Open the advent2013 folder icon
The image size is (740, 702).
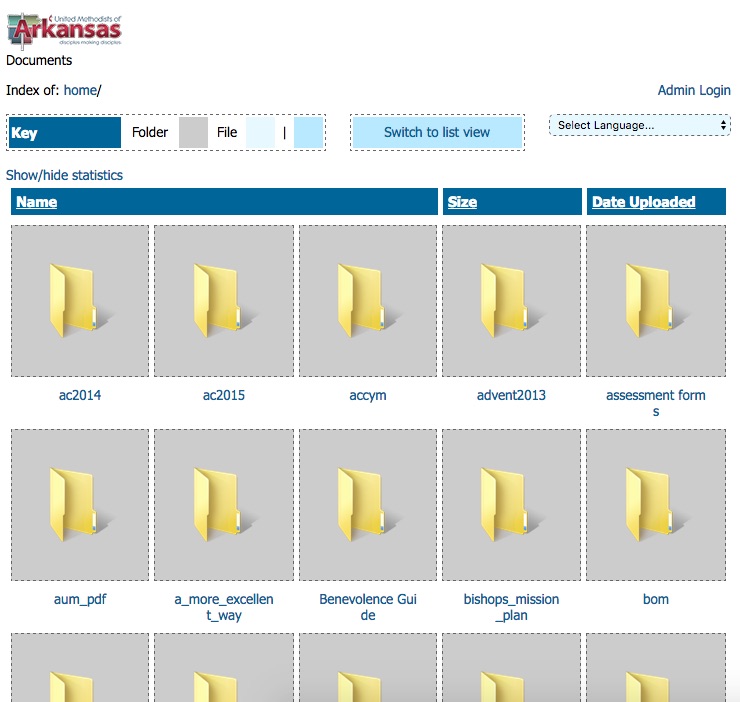point(511,301)
